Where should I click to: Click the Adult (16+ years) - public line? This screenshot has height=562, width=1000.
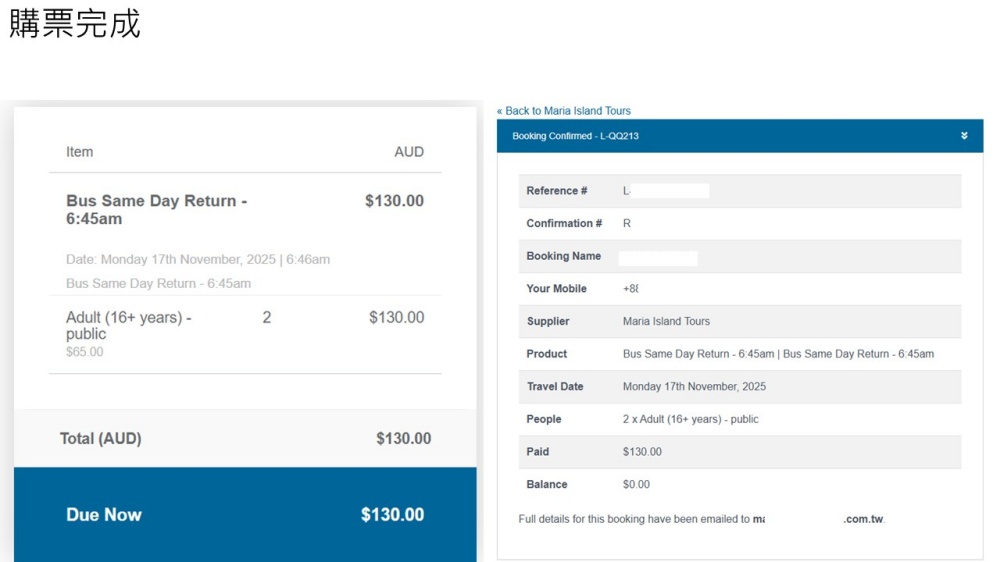[128, 325]
